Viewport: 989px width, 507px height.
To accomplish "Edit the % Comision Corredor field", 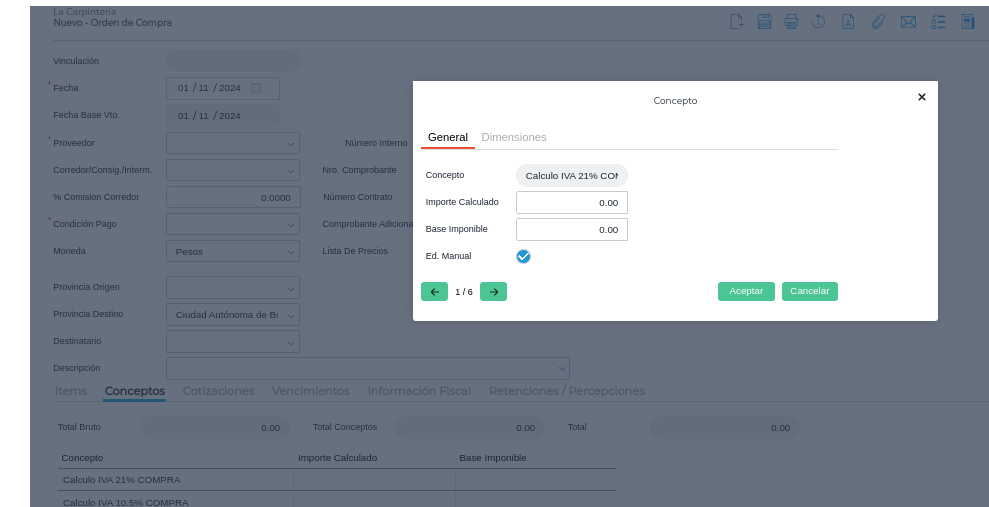I will (233, 197).
